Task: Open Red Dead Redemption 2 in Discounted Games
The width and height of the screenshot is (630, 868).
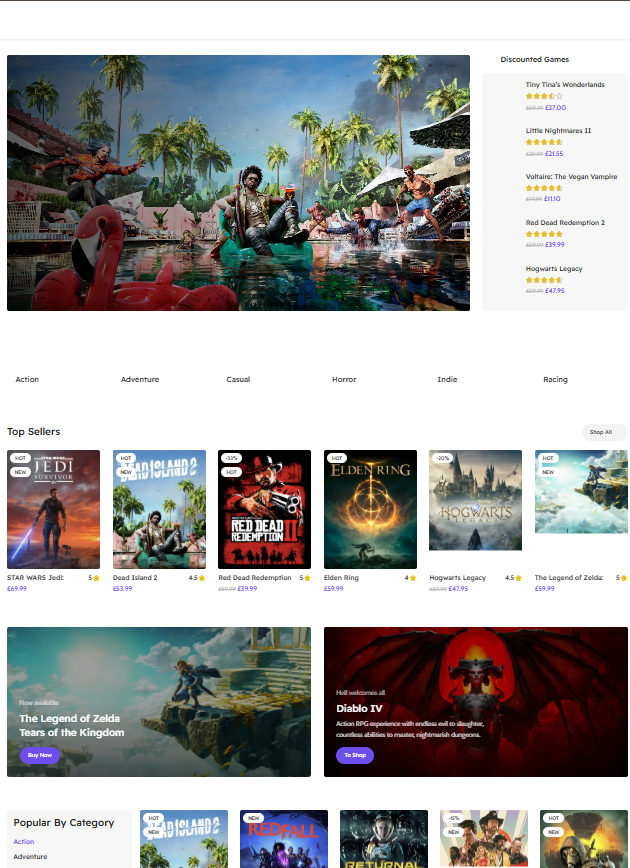Action: click(565, 223)
